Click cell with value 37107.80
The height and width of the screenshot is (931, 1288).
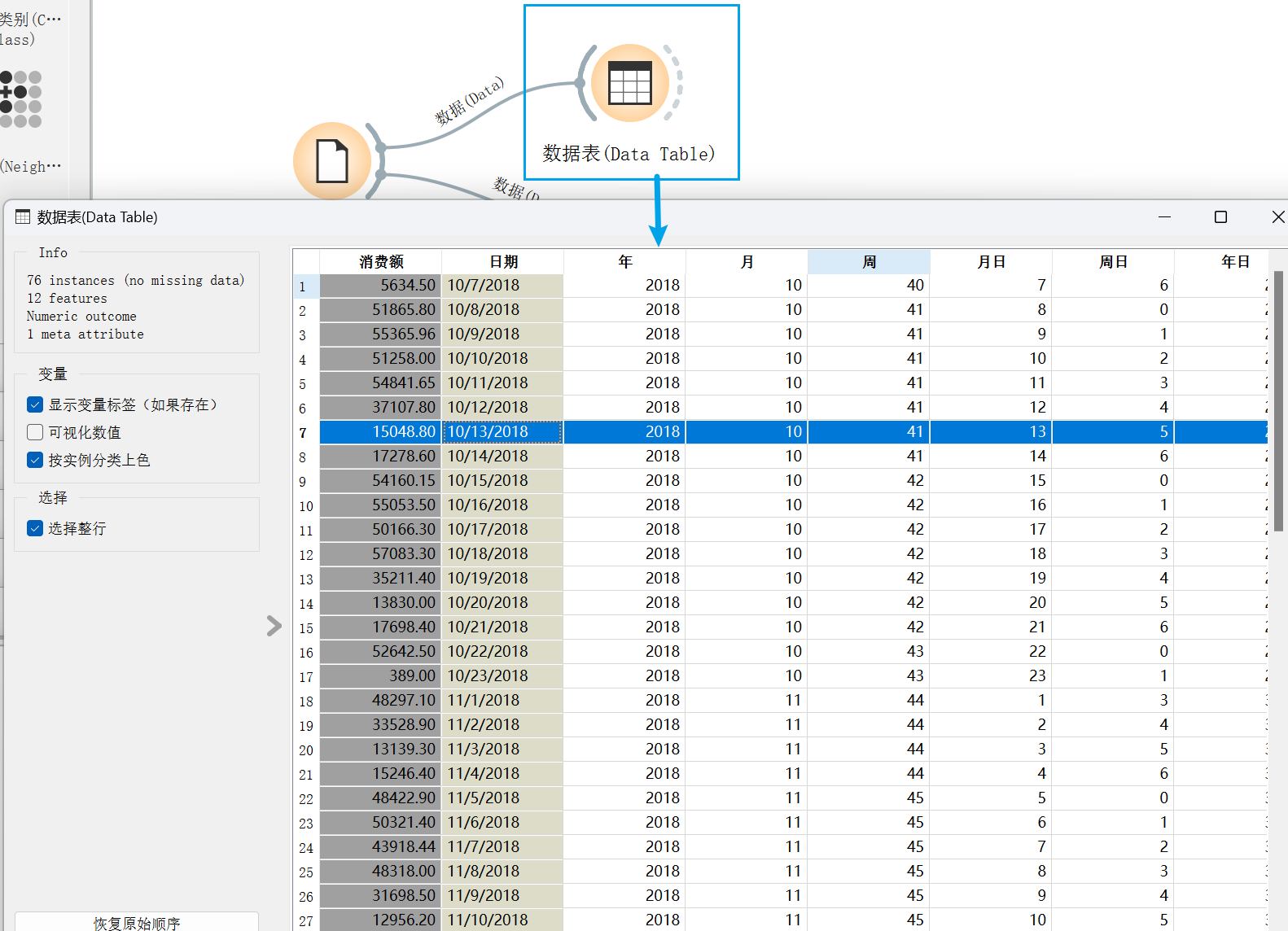click(x=381, y=408)
